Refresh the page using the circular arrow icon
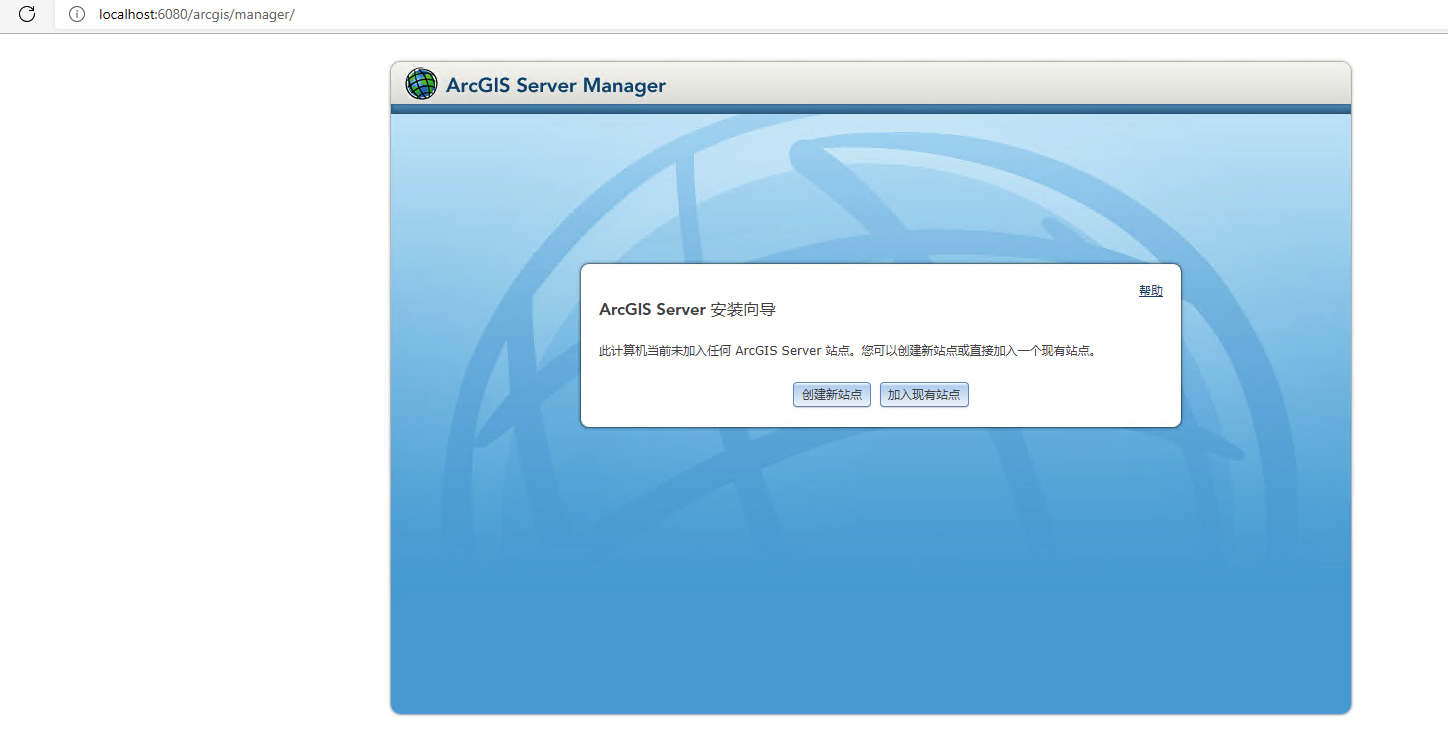 (26, 14)
